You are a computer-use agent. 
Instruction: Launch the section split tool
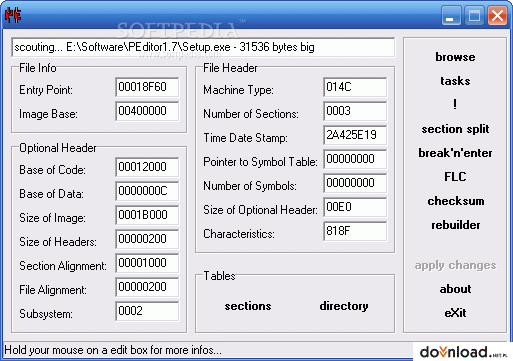(455, 129)
